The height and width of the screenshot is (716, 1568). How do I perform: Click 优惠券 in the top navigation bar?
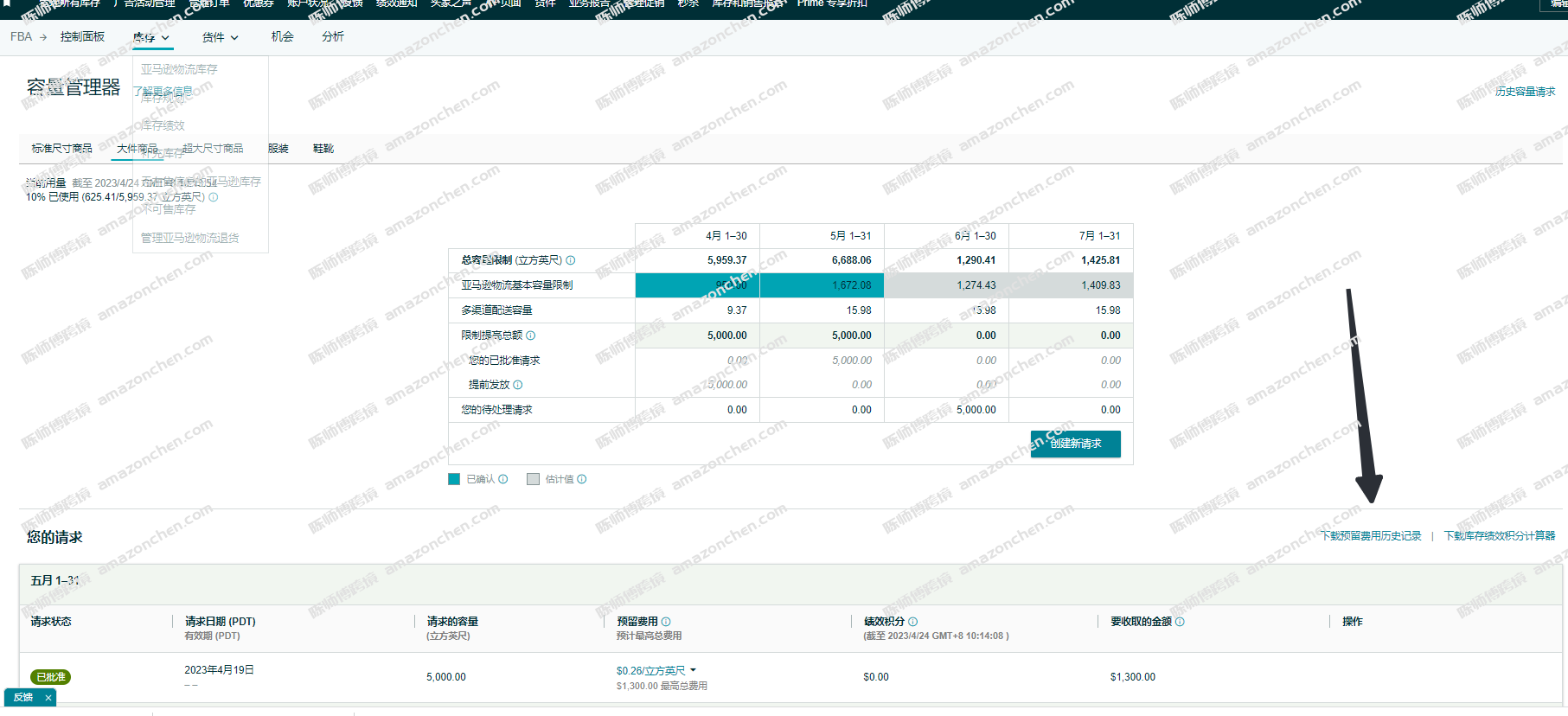tap(258, 3)
